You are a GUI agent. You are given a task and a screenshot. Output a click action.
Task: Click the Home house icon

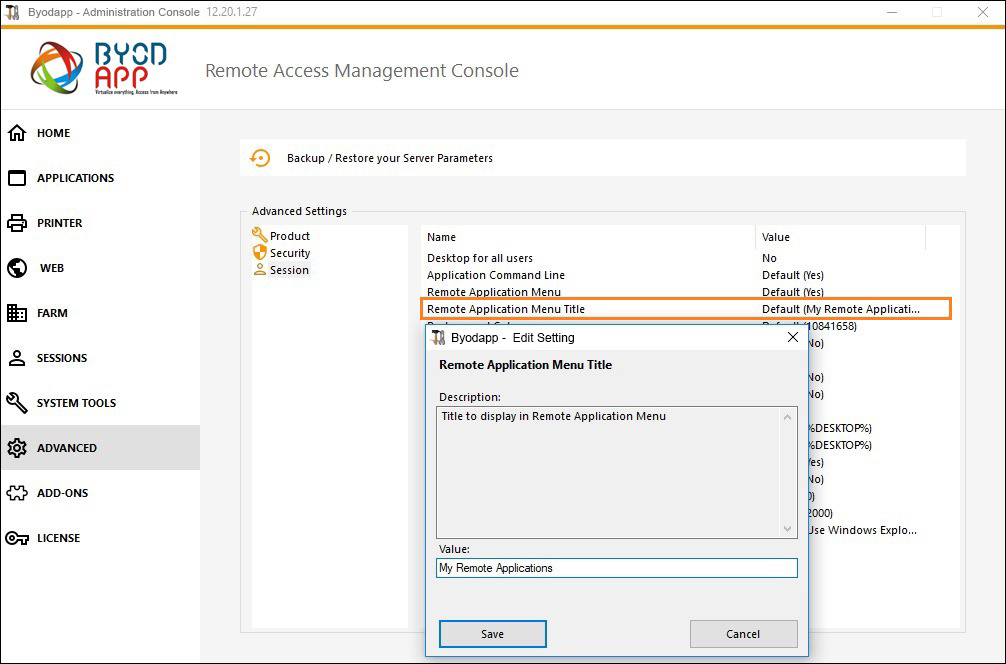pos(17,133)
